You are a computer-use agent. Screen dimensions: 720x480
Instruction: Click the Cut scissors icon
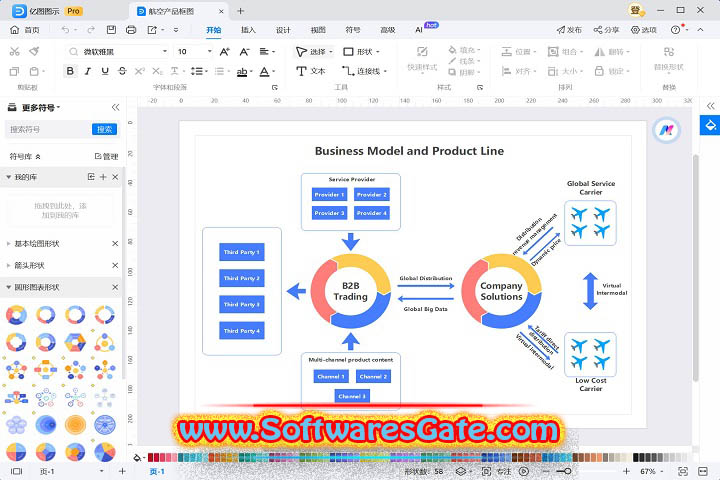15,51
